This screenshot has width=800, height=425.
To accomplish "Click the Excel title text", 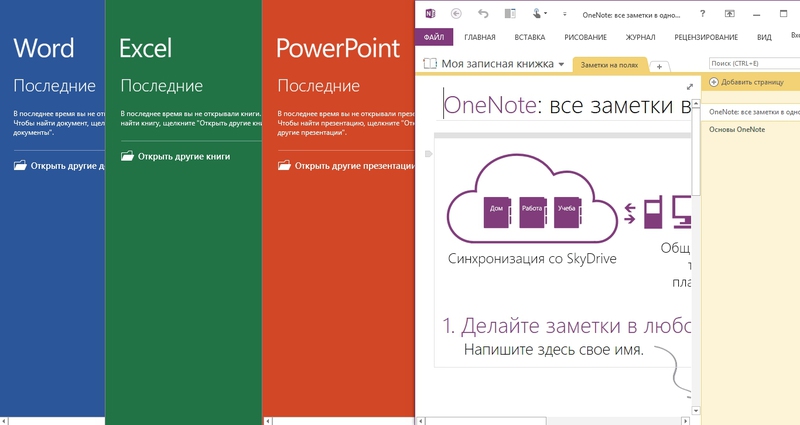I will [x=145, y=48].
